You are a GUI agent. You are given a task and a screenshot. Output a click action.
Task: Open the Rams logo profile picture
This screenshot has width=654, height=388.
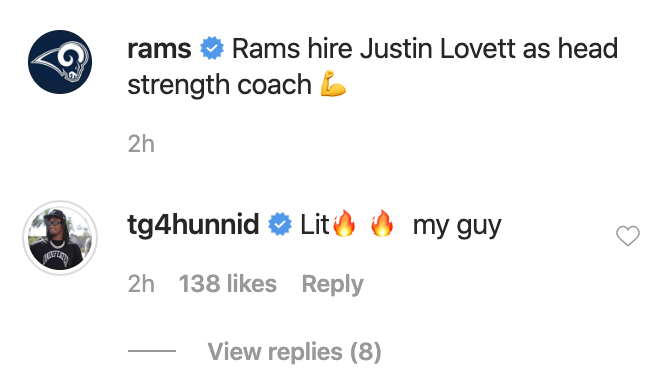click(60, 62)
